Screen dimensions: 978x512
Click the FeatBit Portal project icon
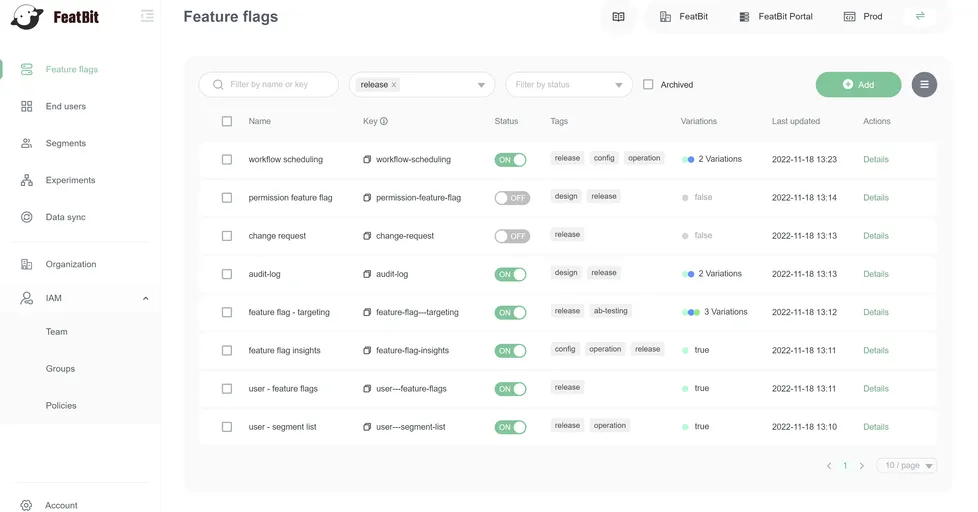click(744, 17)
